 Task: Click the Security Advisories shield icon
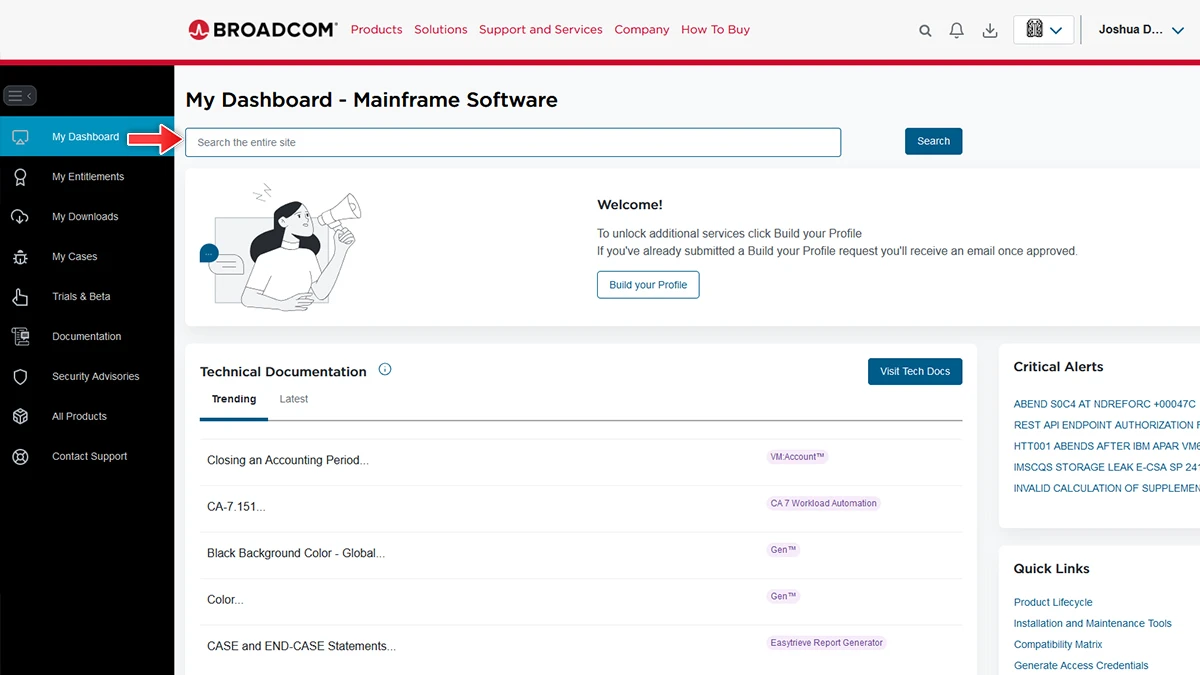tap(20, 377)
